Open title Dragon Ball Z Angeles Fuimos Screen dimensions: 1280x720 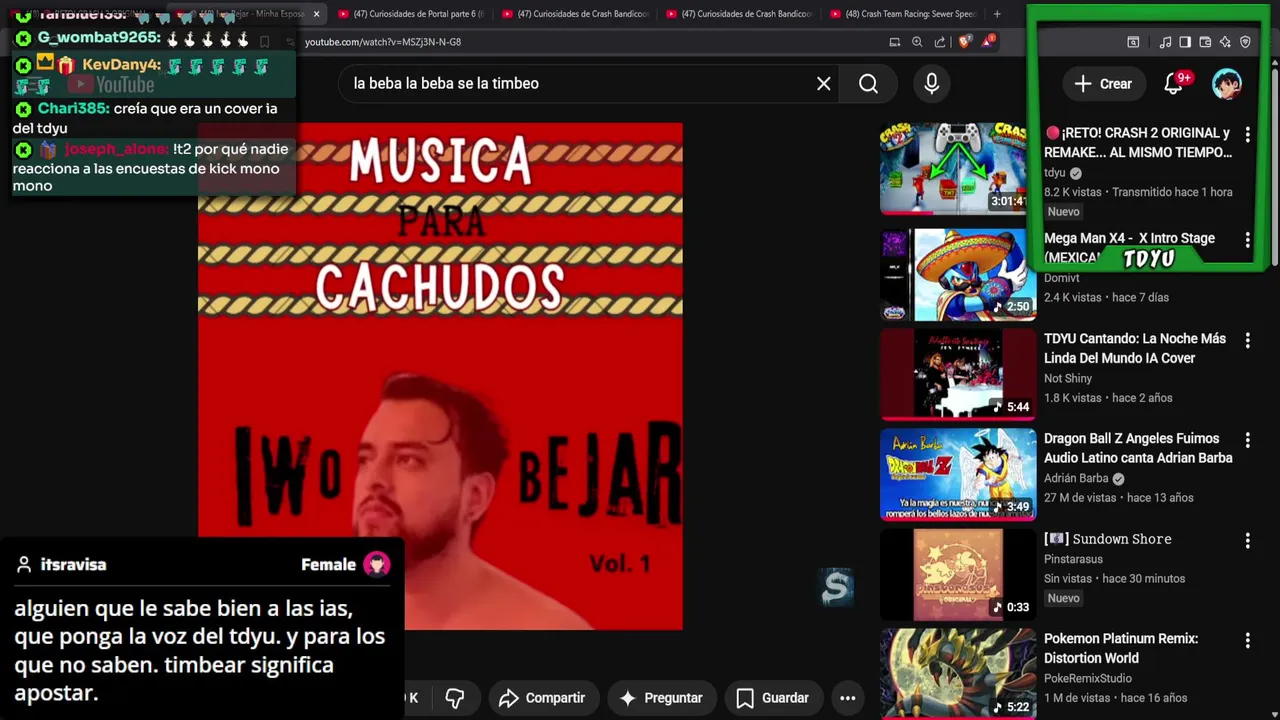coord(1138,448)
